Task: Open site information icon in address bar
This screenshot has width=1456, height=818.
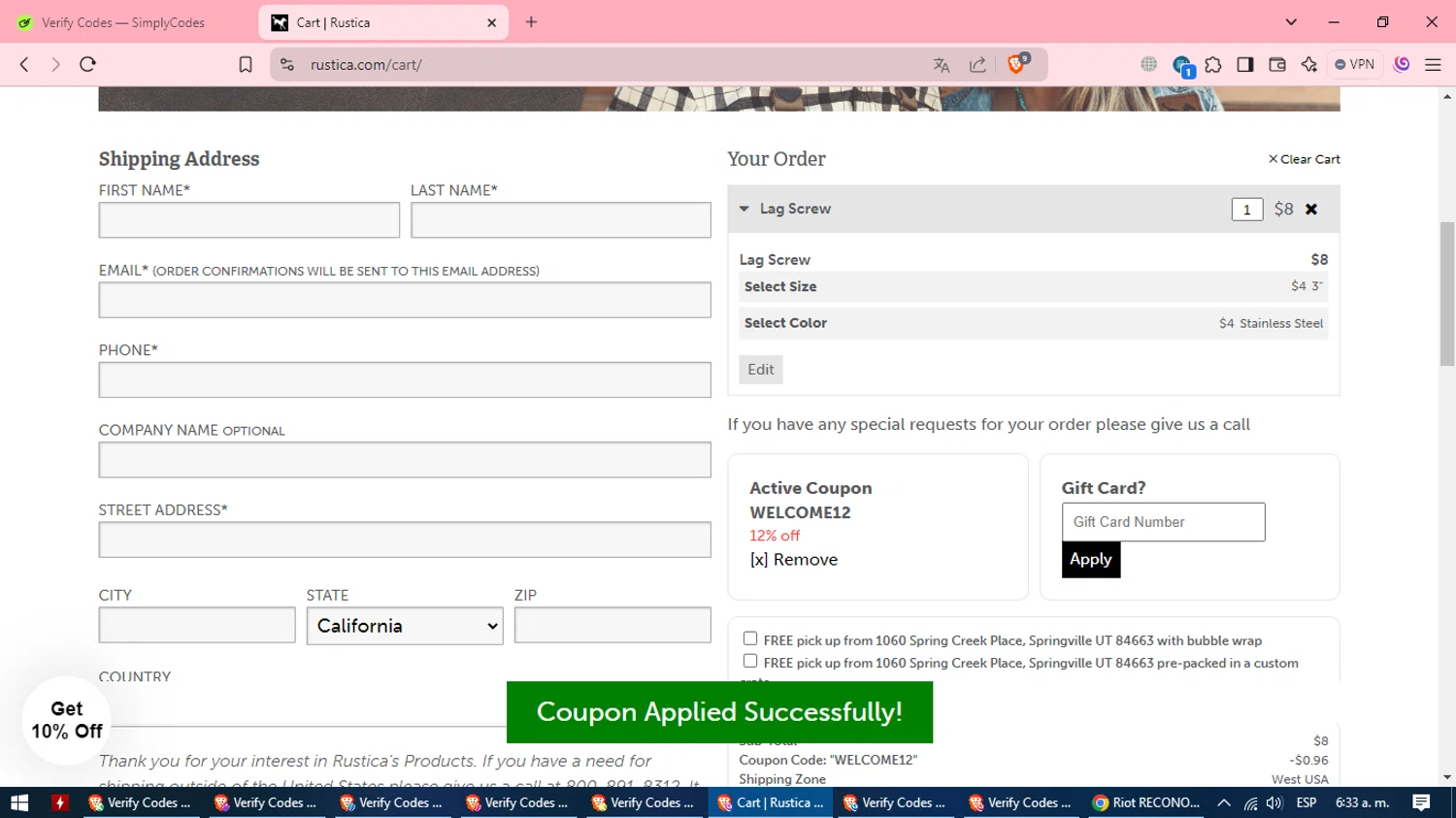Action: coord(286,64)
